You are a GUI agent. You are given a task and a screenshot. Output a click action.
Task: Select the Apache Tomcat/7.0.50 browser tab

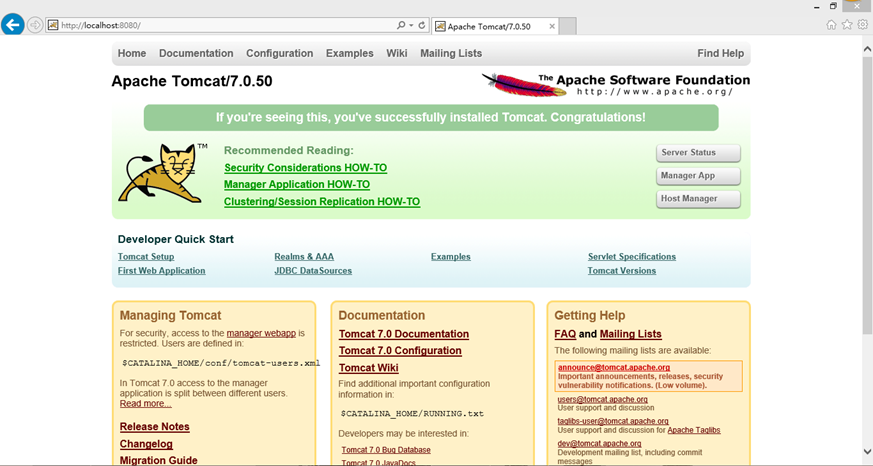(x=495, y=26)
